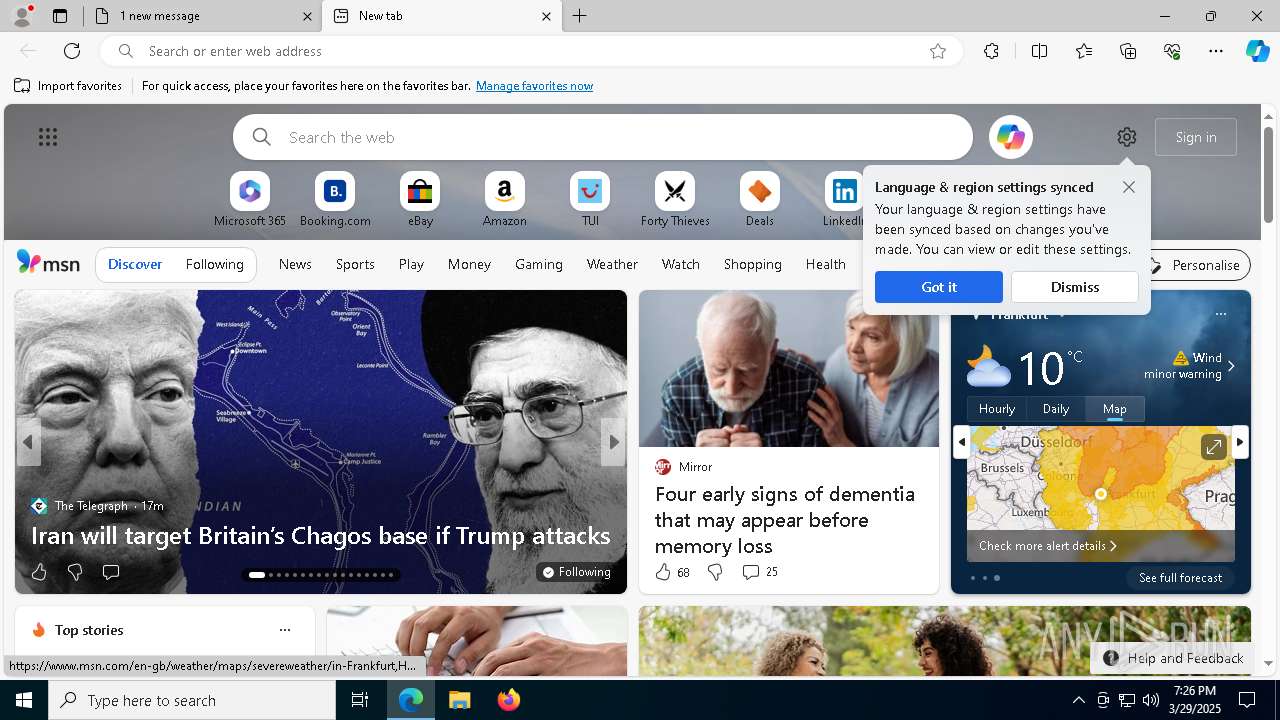Open Browser essentials heart icon
The image size is (1280, 720).
[1172, 51]
